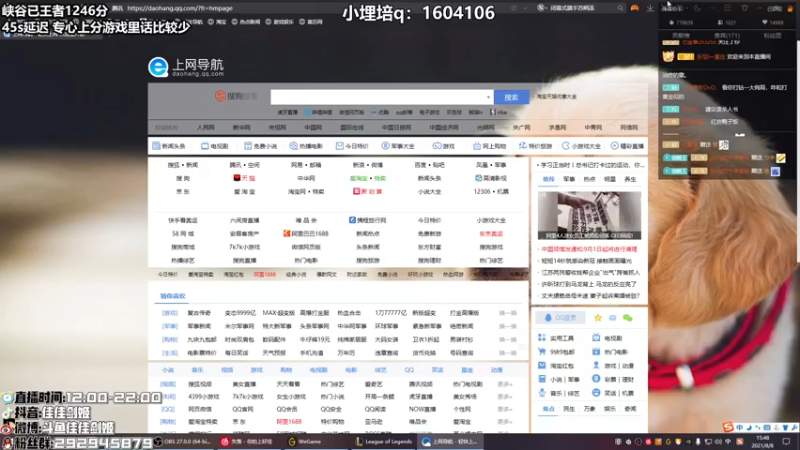This screenshot has height=450, width=800.
Task: Select the 热点 news tab
Action: point(589,180)
